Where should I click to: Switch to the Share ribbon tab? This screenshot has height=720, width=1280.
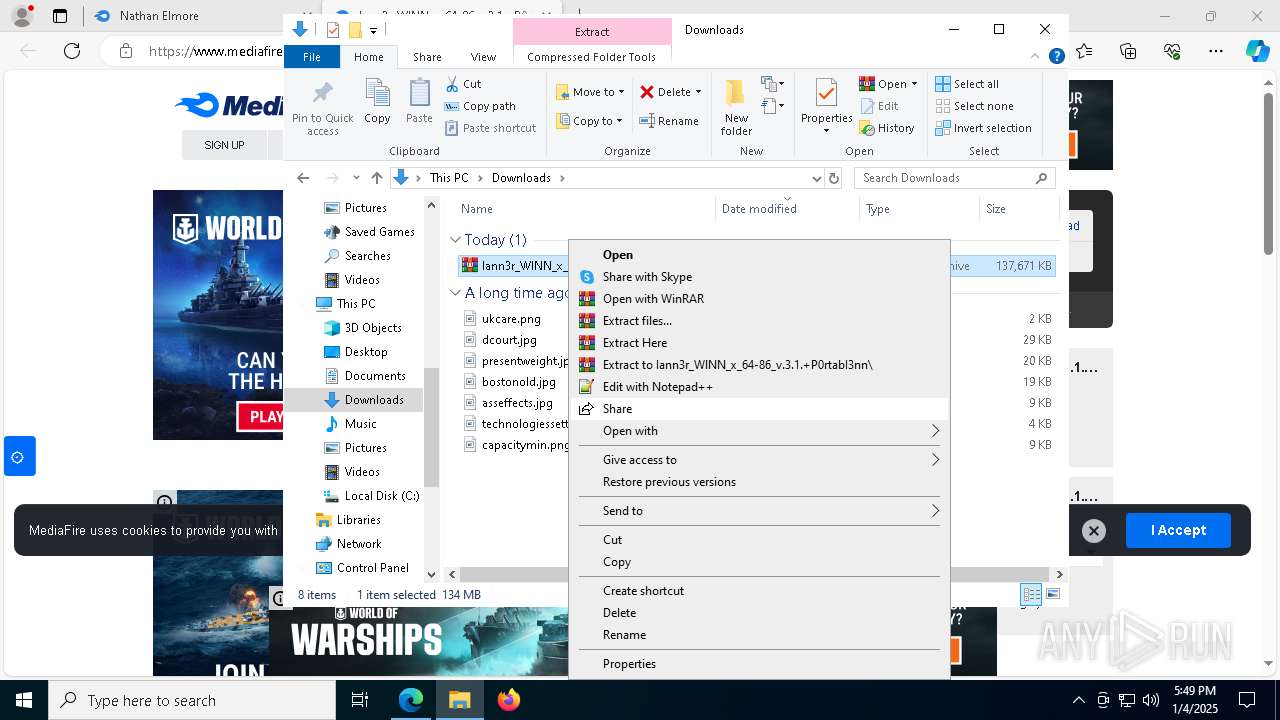[x=427, y=57]
